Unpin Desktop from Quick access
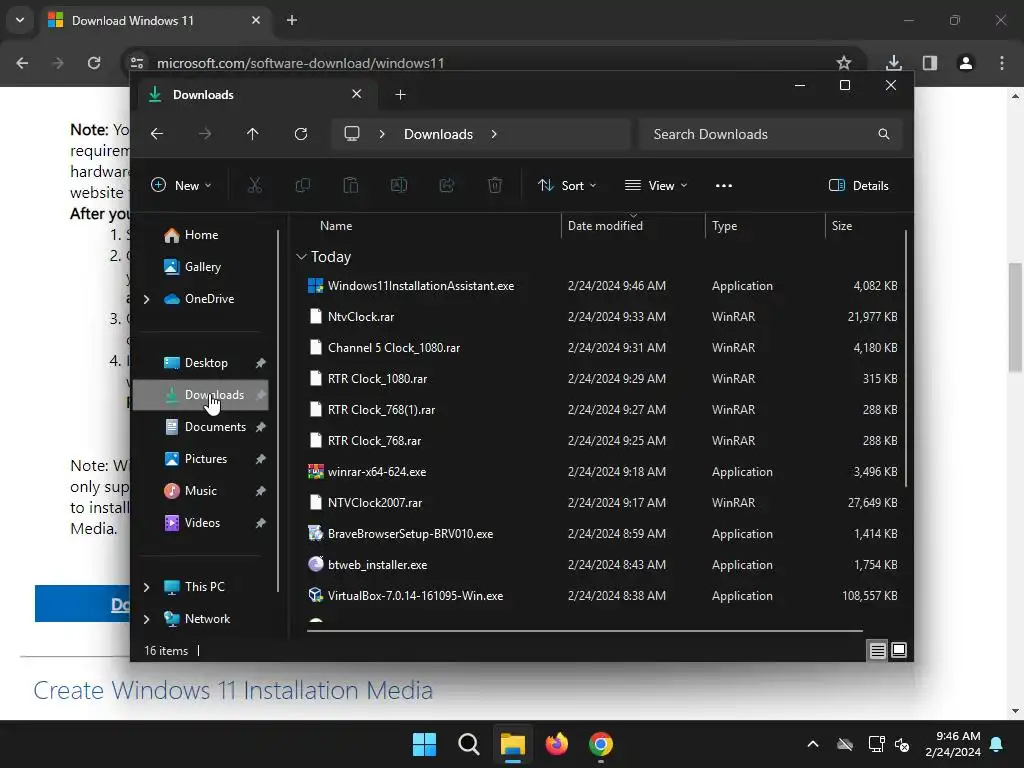This screenshot has width=1024, height=768. click(x=261, y=363)
